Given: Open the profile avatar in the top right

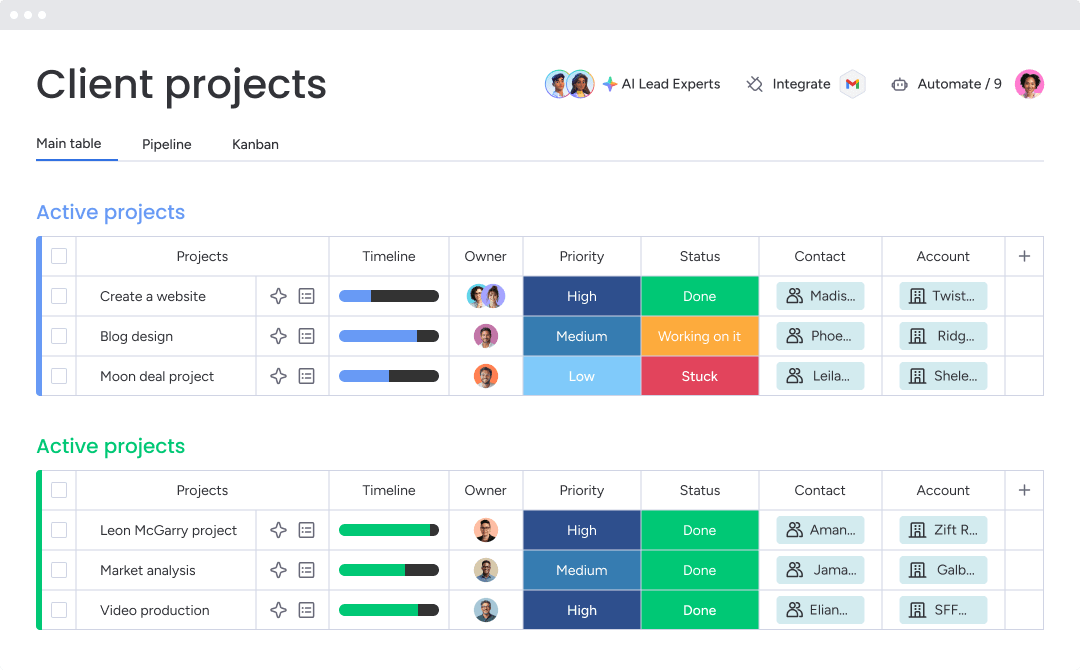Looking at the screenshot, I should click(x=1029, y=84).
